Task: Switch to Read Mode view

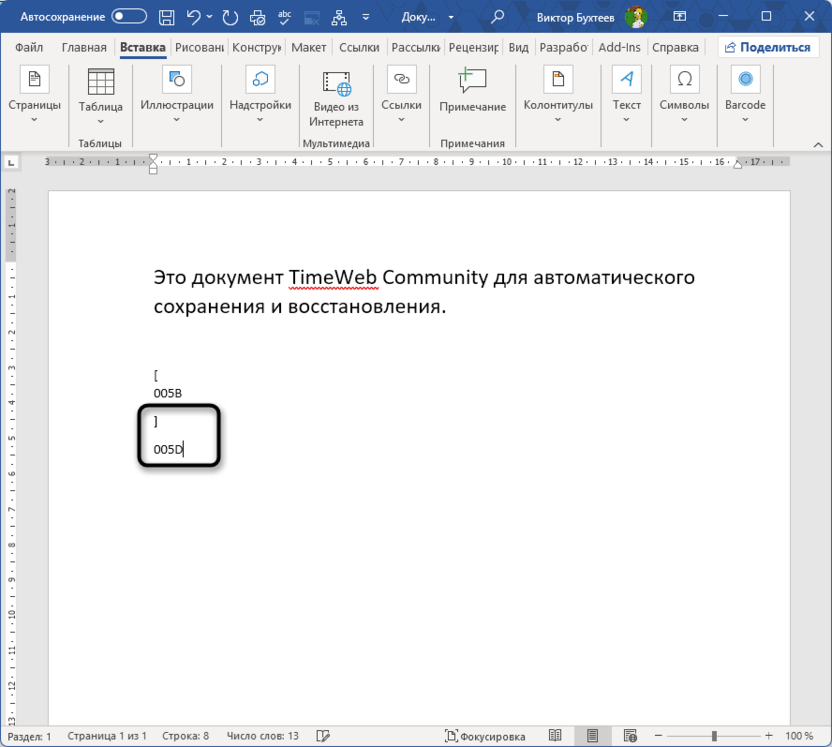Action: click(x=555, y=736)
